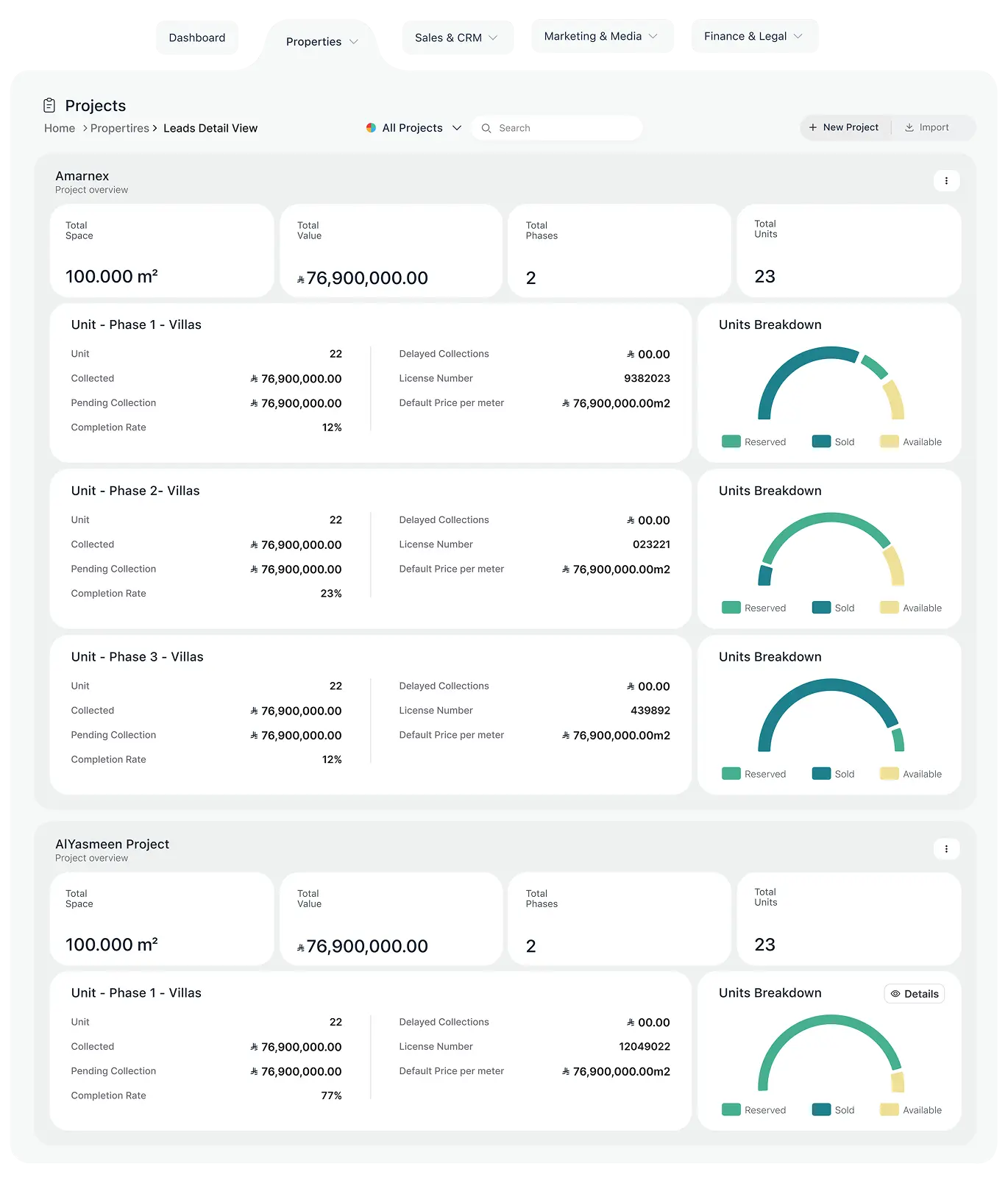The height and width of the screenshot is (1183, 1008).
Task: Click license number 439892
Action: click(650, 711)
